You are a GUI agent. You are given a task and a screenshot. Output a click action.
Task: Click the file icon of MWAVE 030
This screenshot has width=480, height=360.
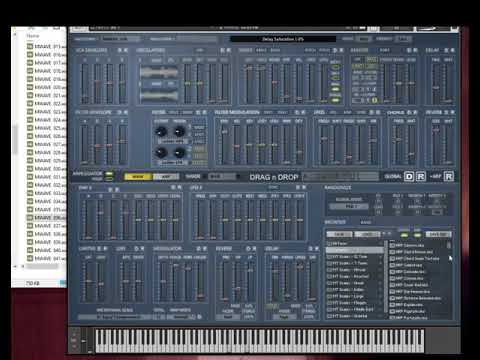point(30,169)
